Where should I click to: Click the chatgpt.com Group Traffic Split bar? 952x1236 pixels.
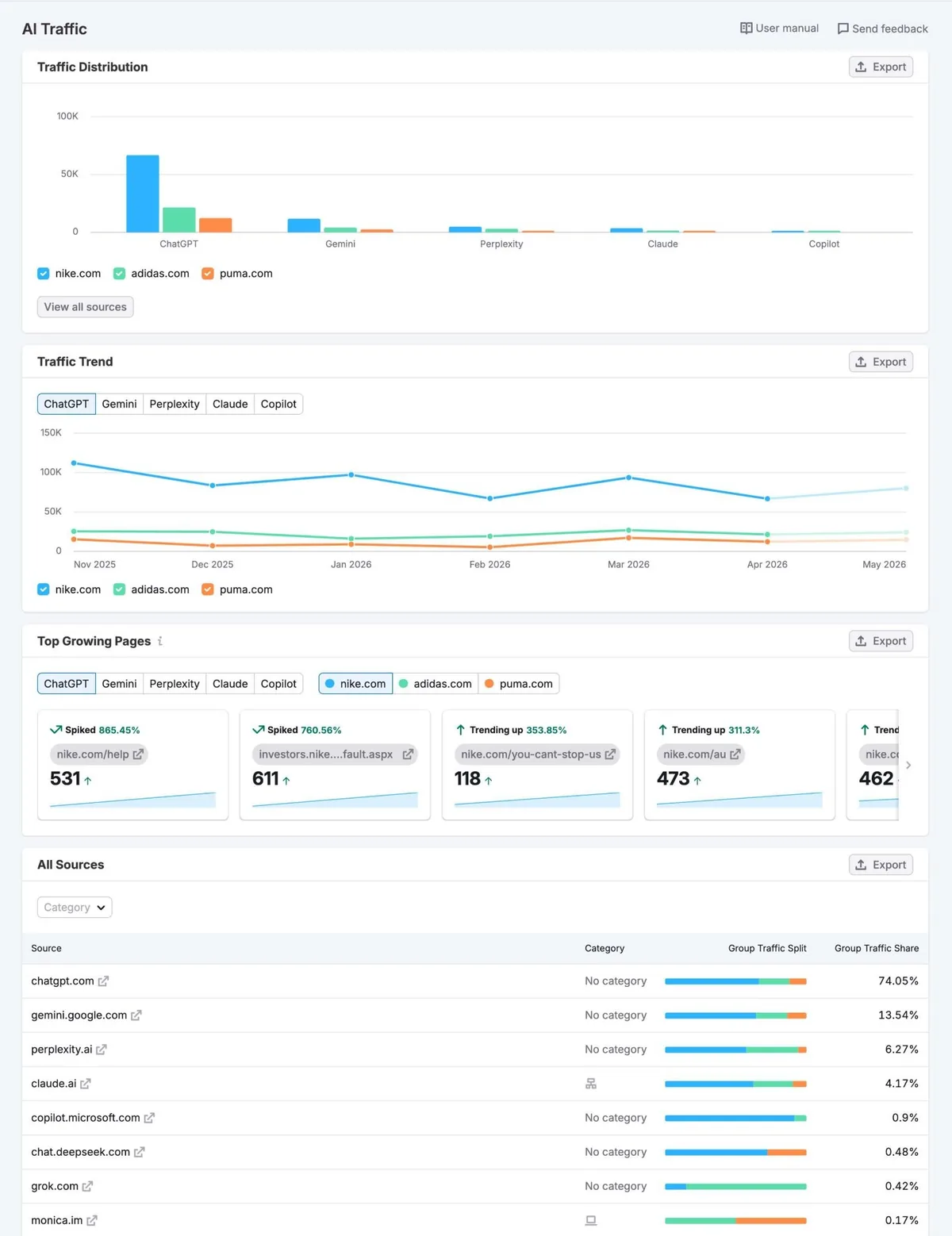735,981
